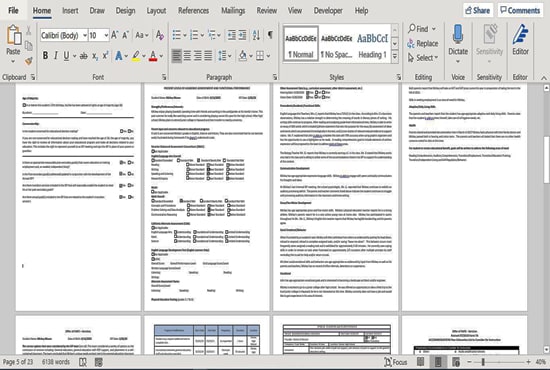This screenshot has height=370, width=550.
Task: Click Find in Editing group
Action: [x=422, y=29]
